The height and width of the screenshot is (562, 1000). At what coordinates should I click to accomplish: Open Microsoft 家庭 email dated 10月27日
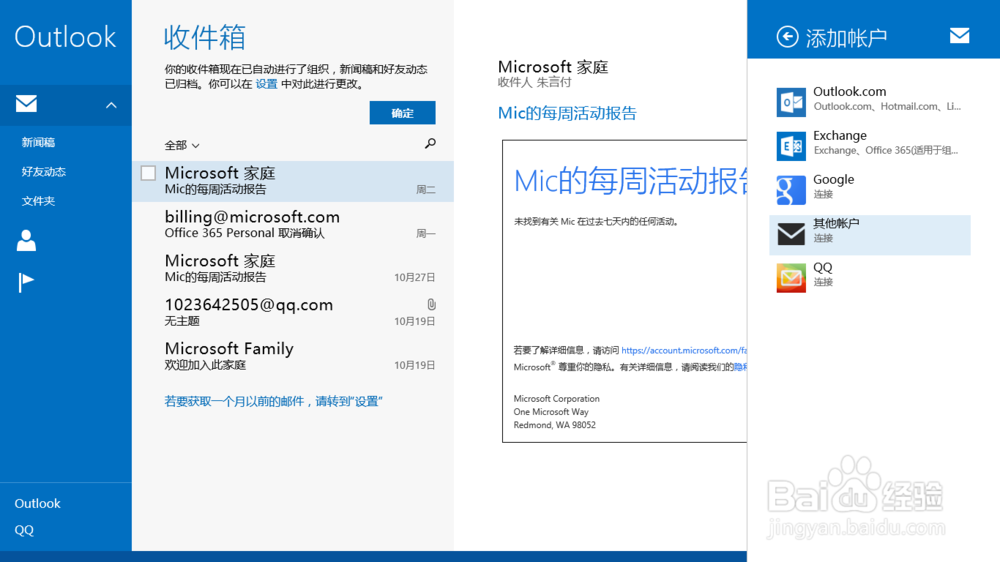tap(293, 269)
